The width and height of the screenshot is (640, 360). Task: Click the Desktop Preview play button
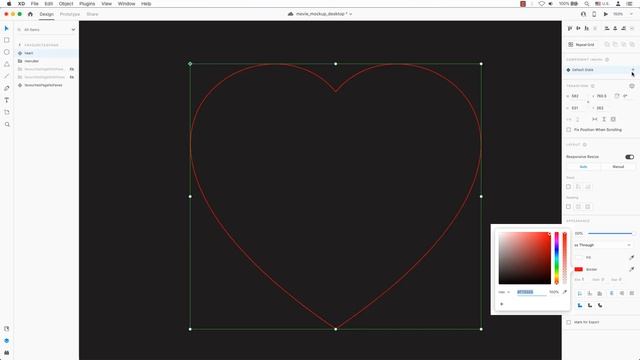606,14
